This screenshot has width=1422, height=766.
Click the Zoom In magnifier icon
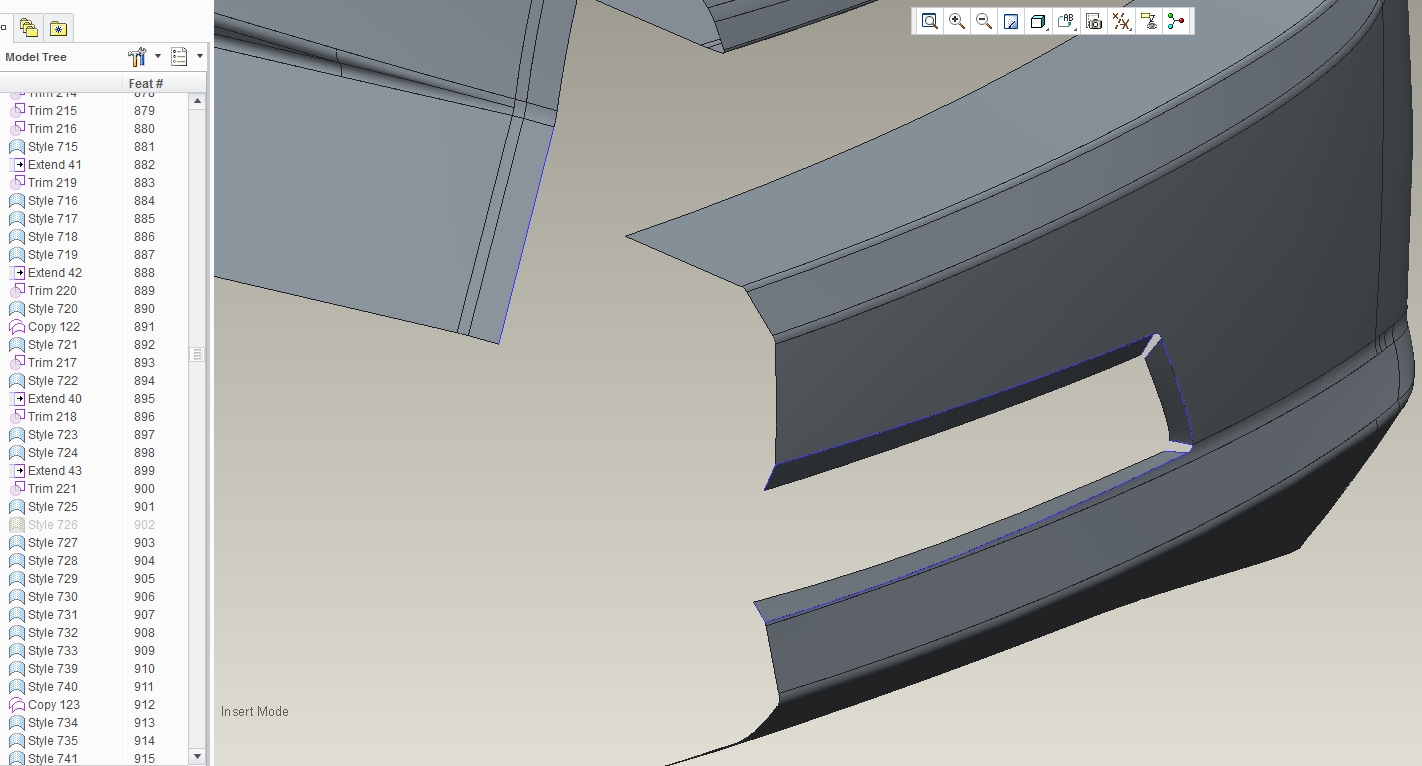point(957,21)
